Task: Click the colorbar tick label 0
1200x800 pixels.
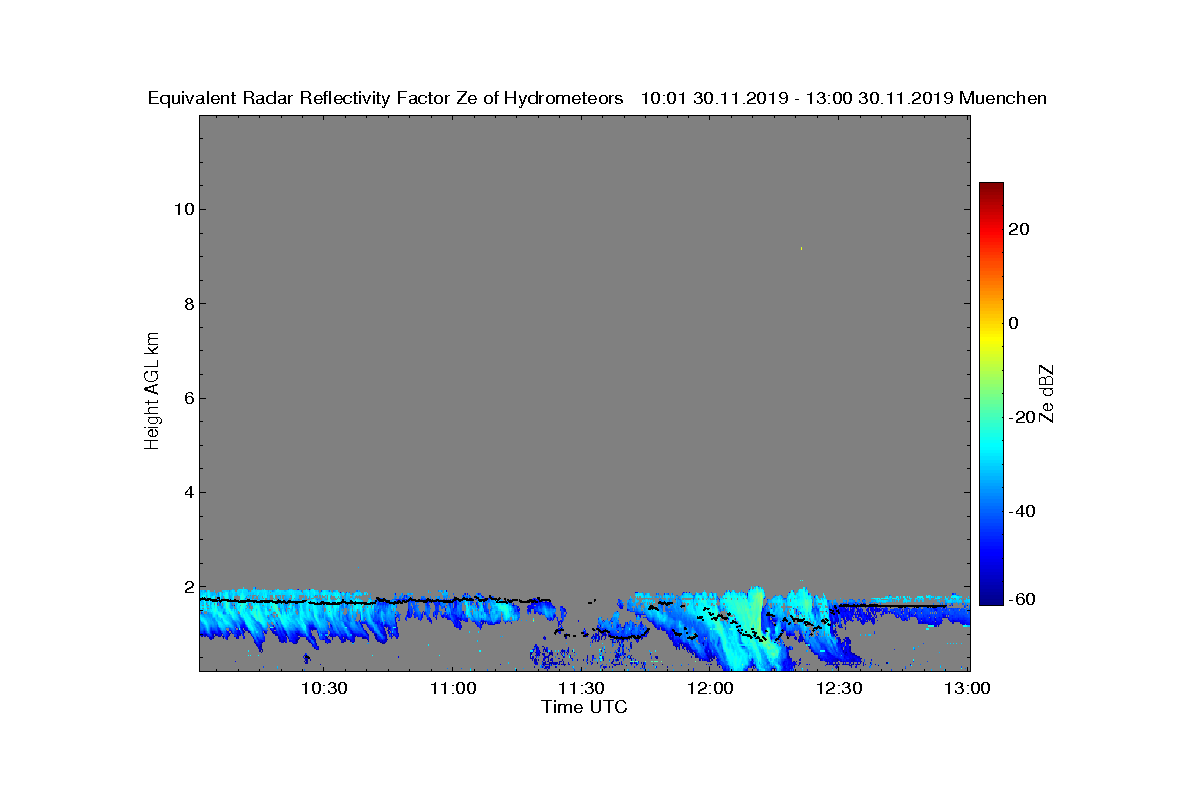Action: tap(1014, 323)
